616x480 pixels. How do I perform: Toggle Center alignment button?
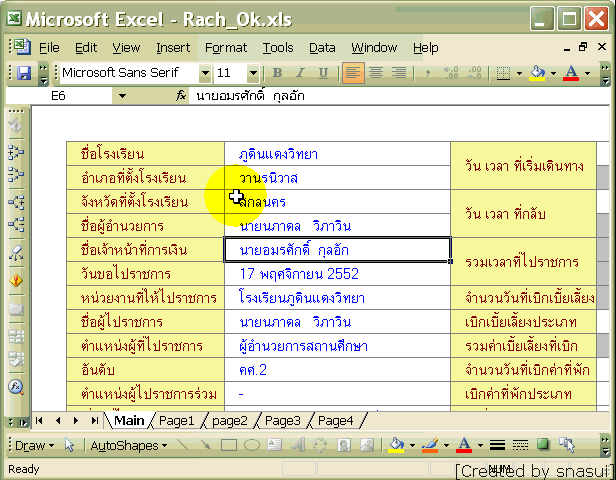(x=376, y=73)
